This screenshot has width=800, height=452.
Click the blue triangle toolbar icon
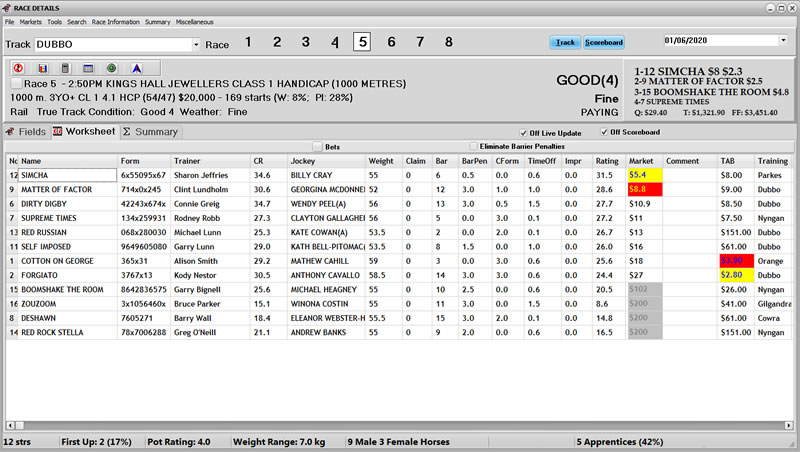click(x=134, y=67)
